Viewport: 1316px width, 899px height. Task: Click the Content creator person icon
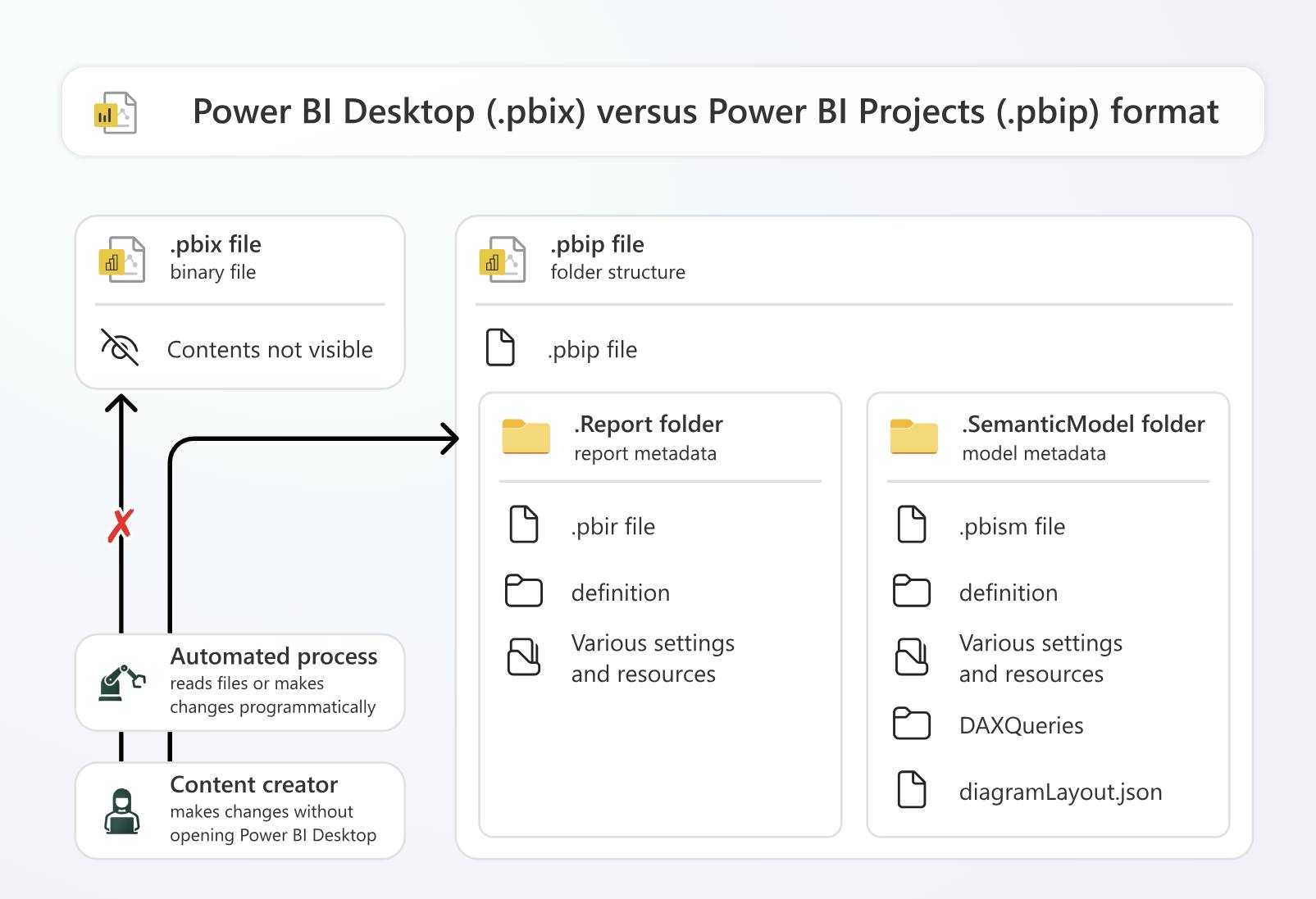[122, 811]
